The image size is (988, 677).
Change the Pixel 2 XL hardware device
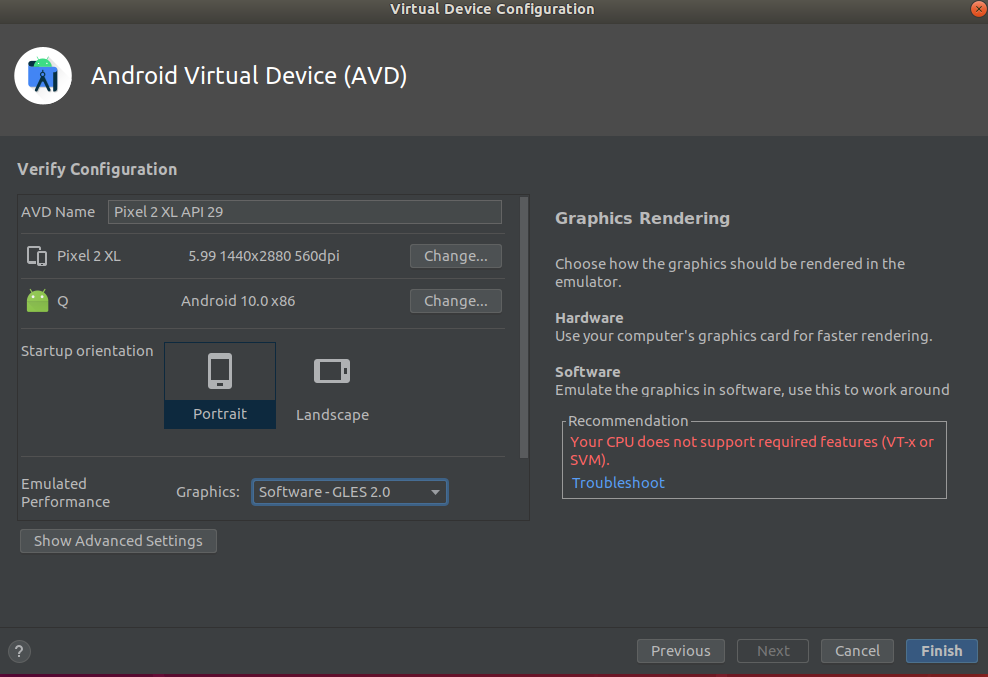click(x=456, y=256)
